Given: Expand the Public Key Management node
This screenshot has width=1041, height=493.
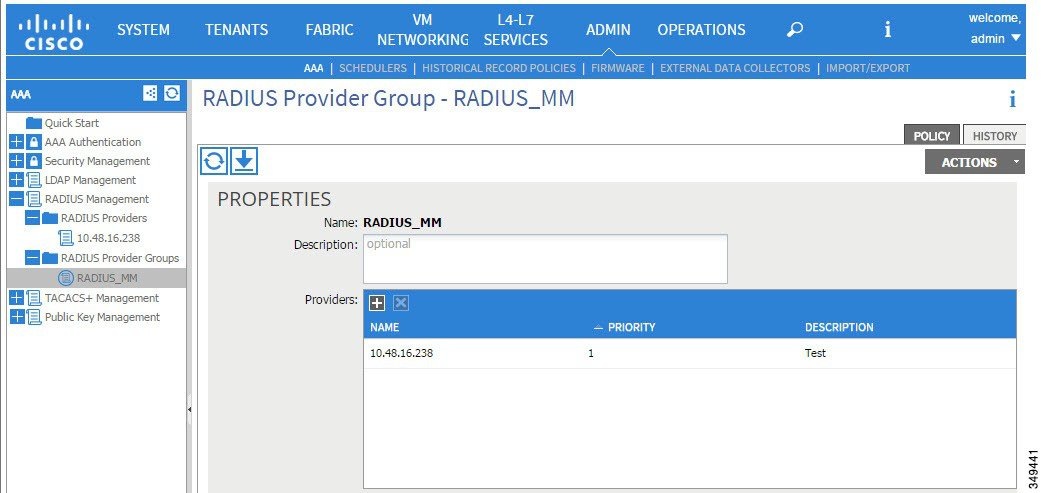Looking at the screenshot, I should coord(17,317).
